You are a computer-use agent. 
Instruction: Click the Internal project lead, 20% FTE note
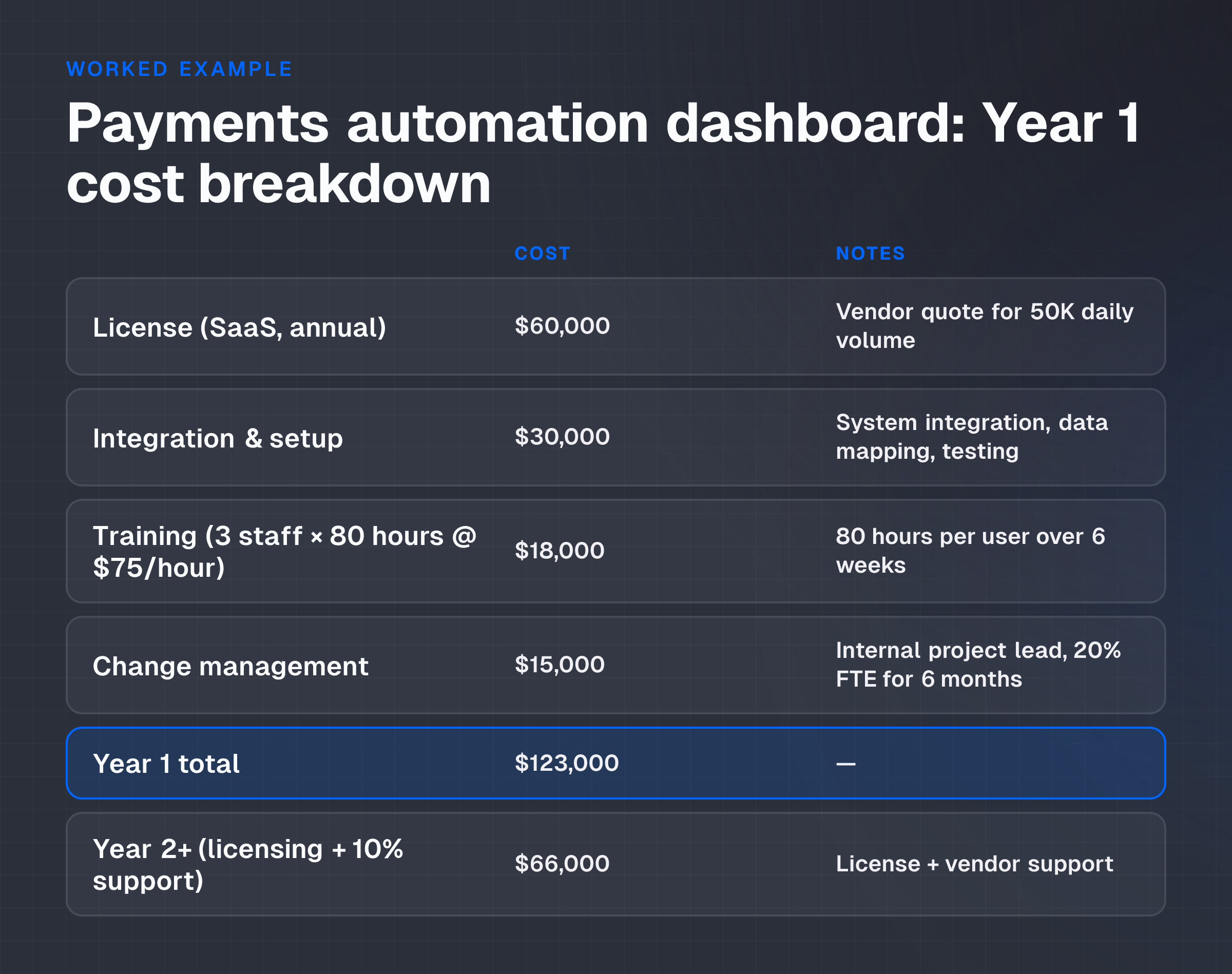[x=978, y=665]
